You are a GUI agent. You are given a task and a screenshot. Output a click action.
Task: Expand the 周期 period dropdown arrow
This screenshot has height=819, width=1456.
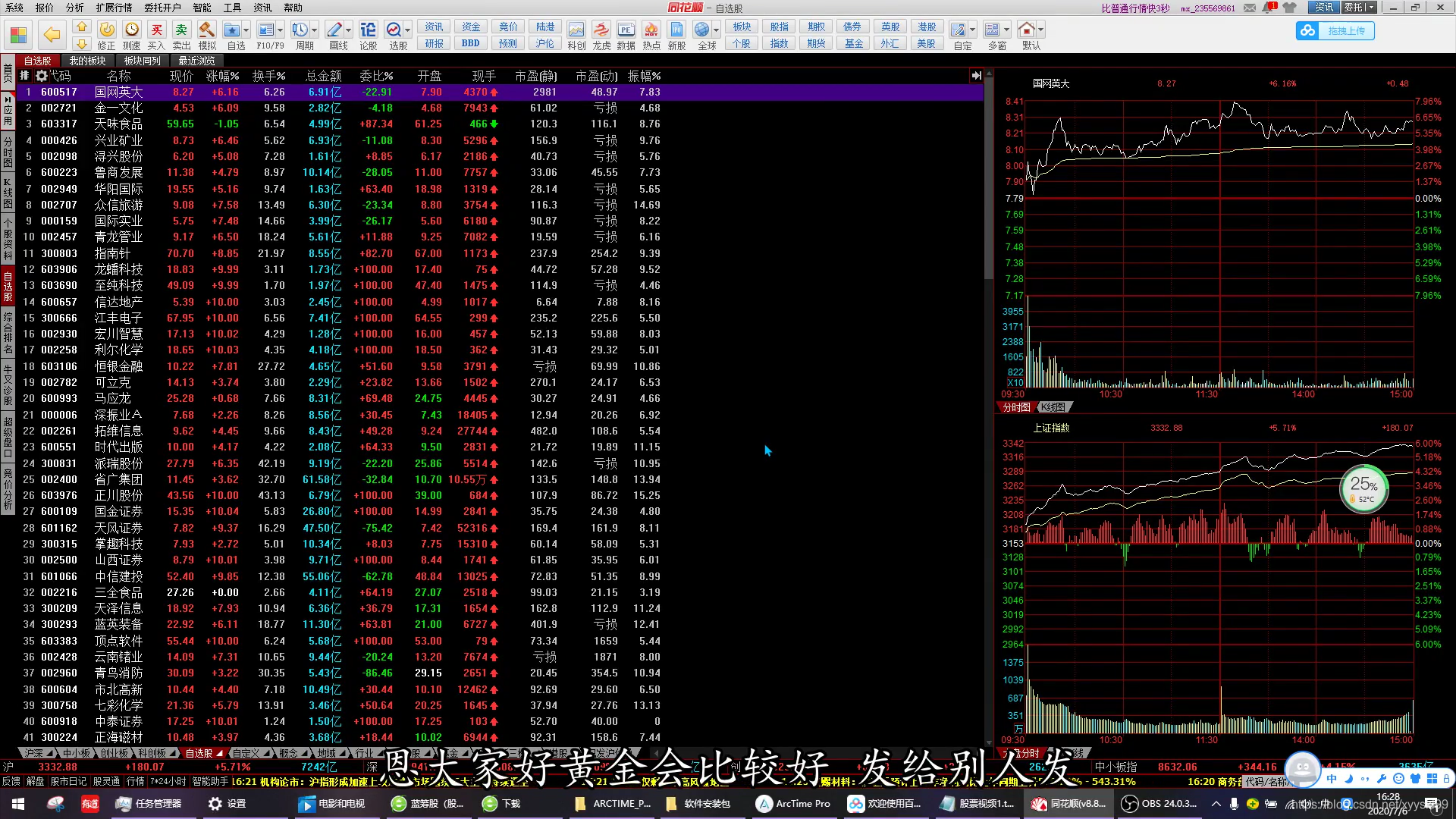315,30
